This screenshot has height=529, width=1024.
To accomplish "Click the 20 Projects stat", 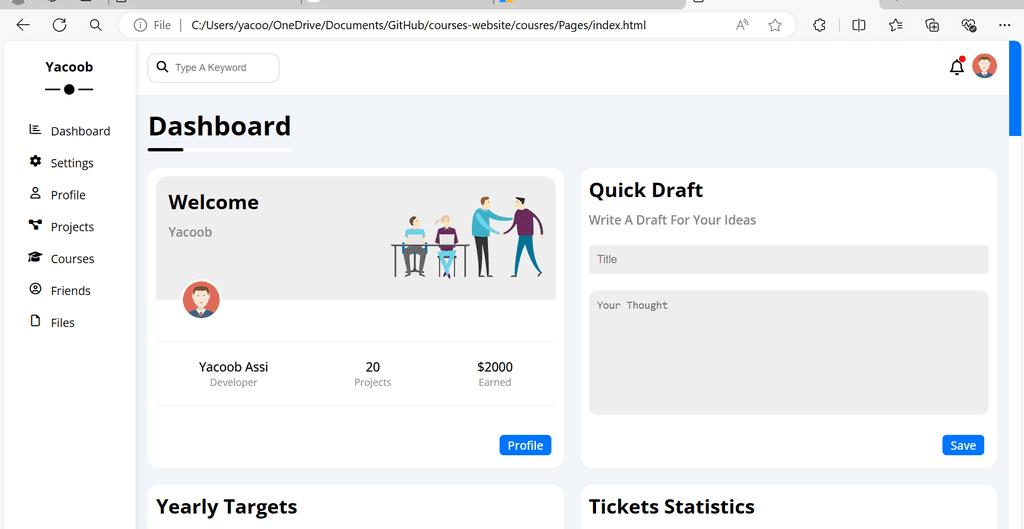I will click(372, 374).
